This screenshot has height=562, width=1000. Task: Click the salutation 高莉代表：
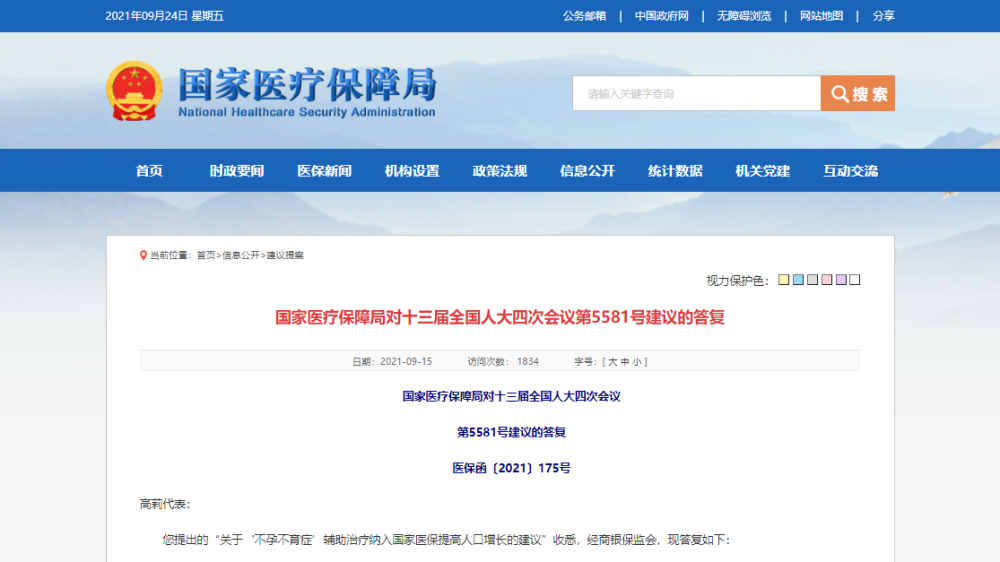[x=165, y=504]
